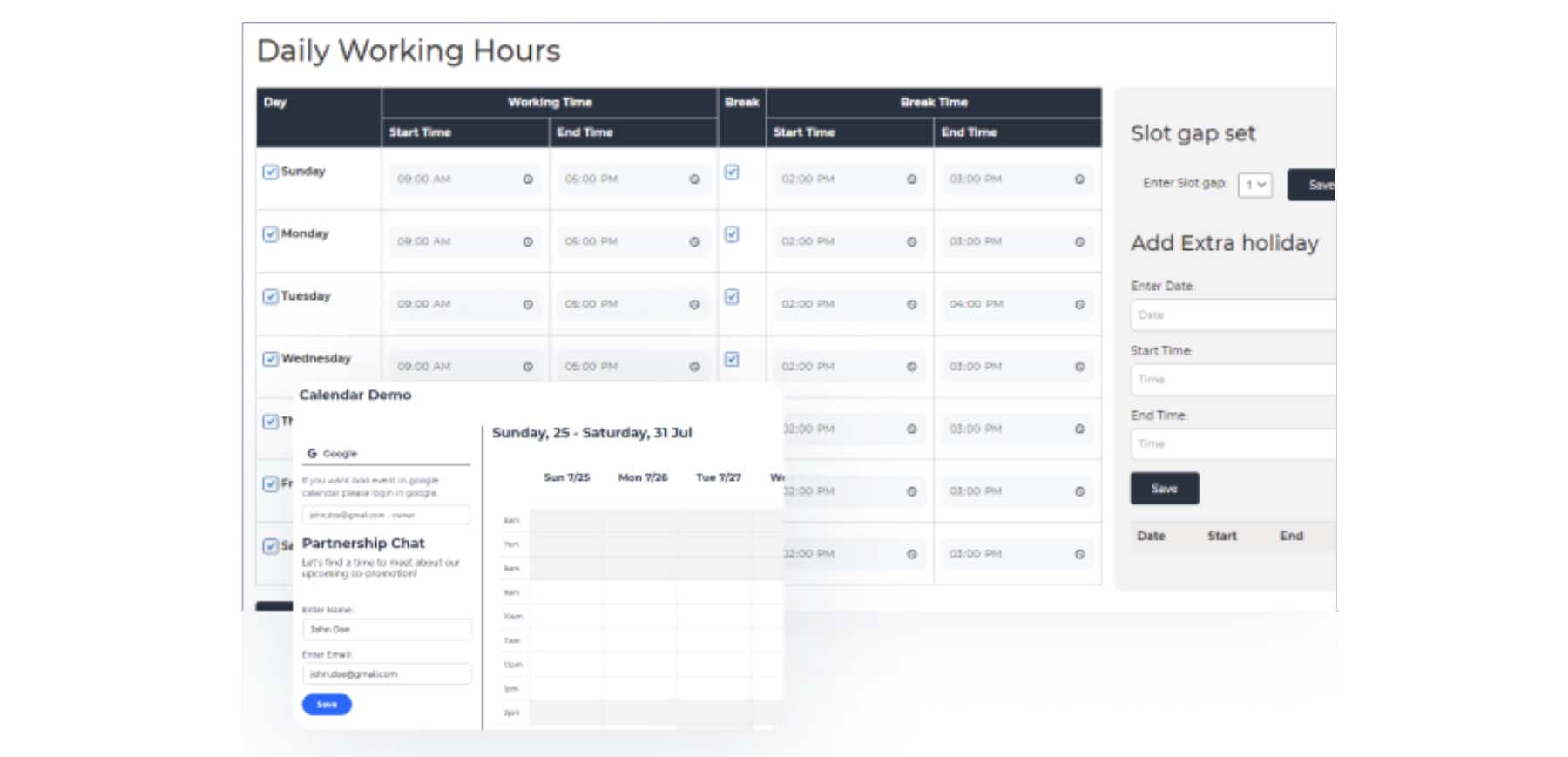This screenshot has width=1568, height=757.
Task: Click the holiday table 'Date' column header
Action: coord(1151,536)
